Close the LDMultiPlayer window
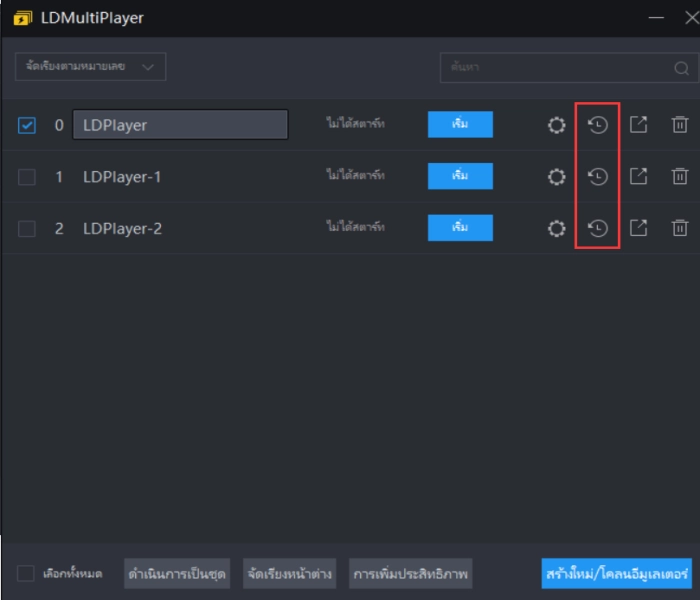The image size is (700, 600). [x=692, y=18]
